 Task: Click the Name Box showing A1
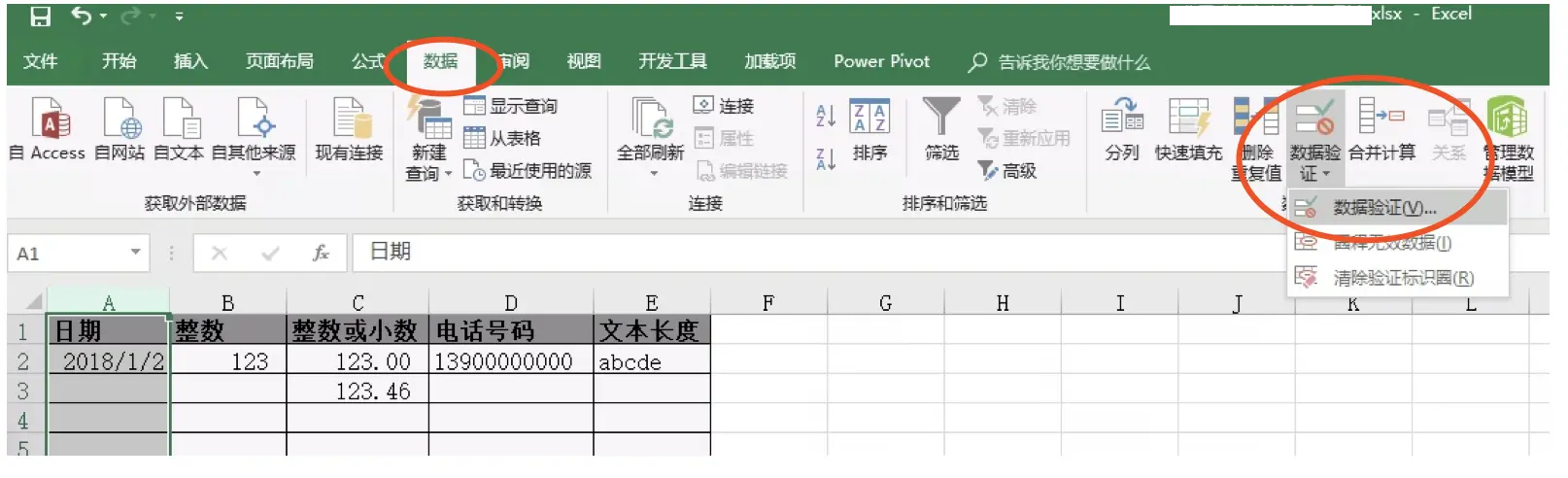coord(68,254)
